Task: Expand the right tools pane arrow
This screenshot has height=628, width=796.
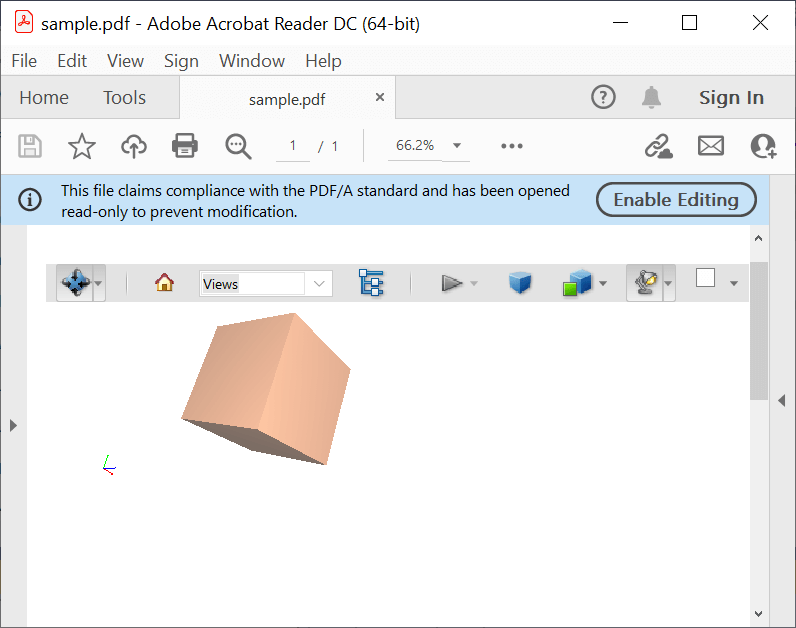Action: click(782, 401)
